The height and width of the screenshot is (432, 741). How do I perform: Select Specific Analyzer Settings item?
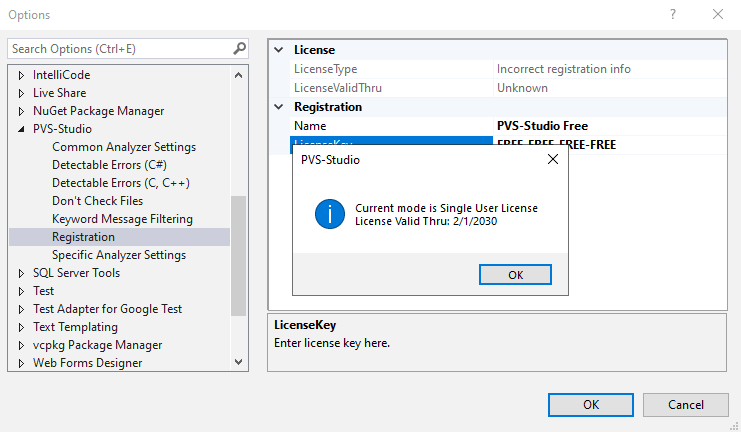pos(118,255)
